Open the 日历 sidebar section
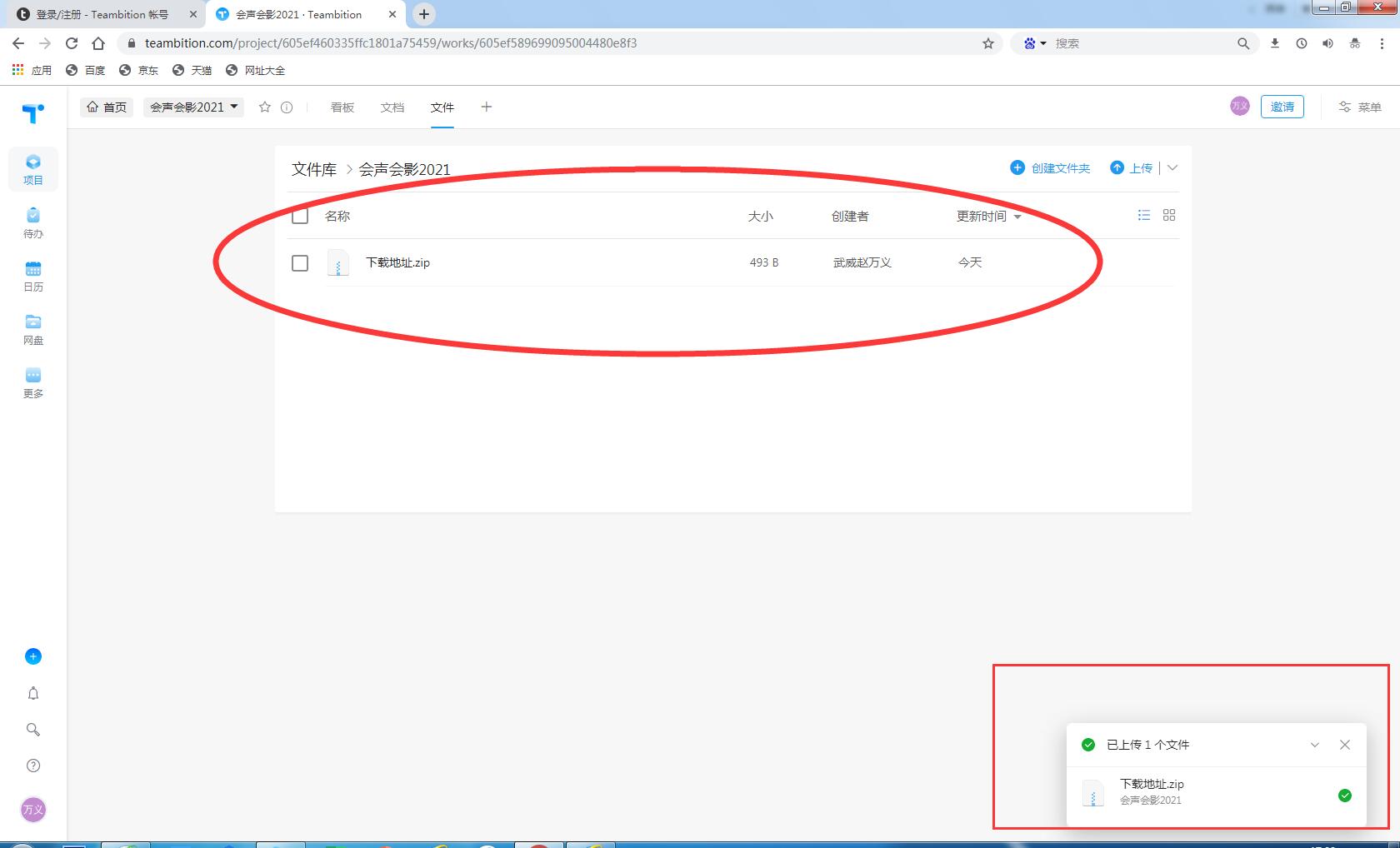 point(33,276)
